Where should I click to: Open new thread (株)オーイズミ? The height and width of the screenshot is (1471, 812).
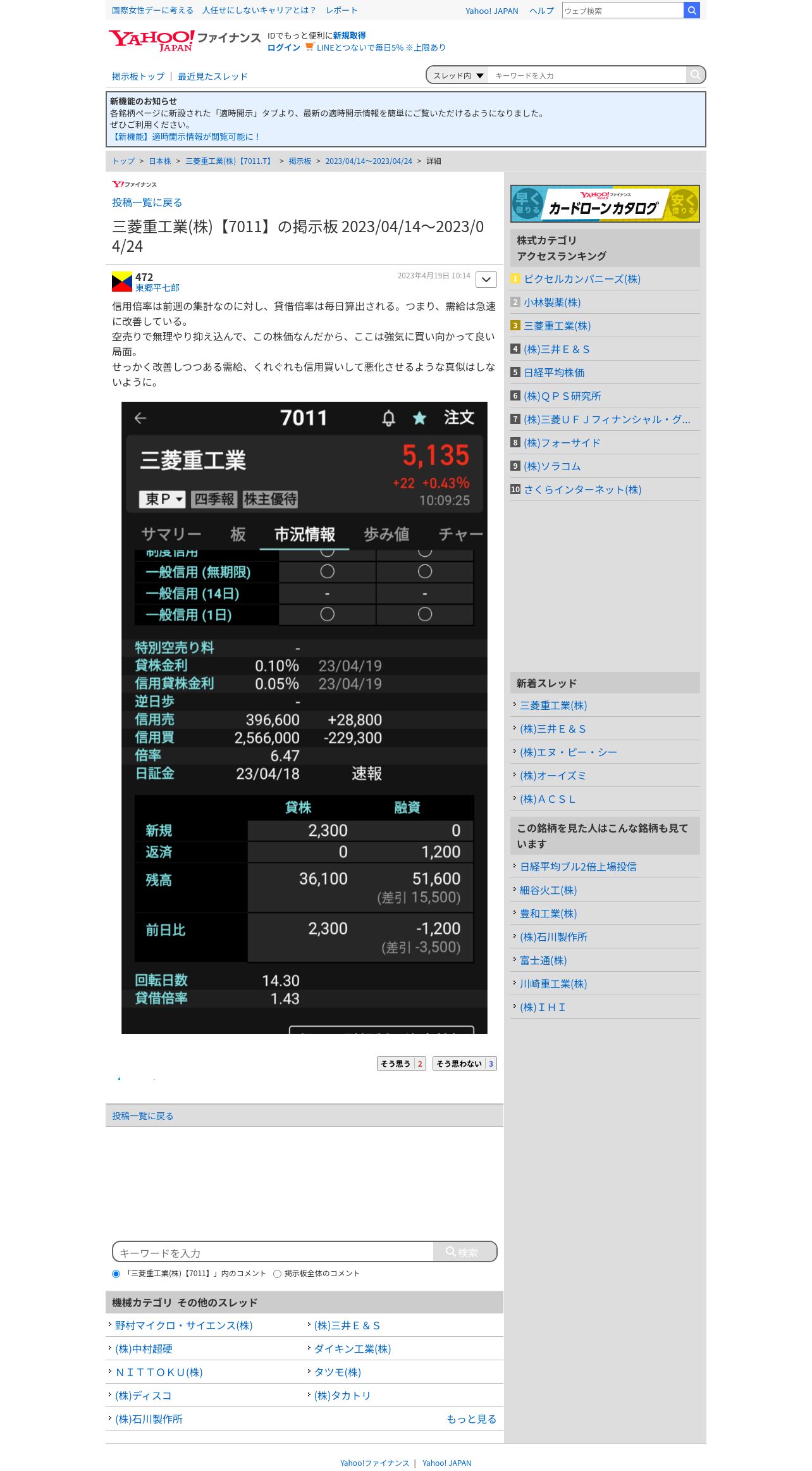tap(553, 776)
